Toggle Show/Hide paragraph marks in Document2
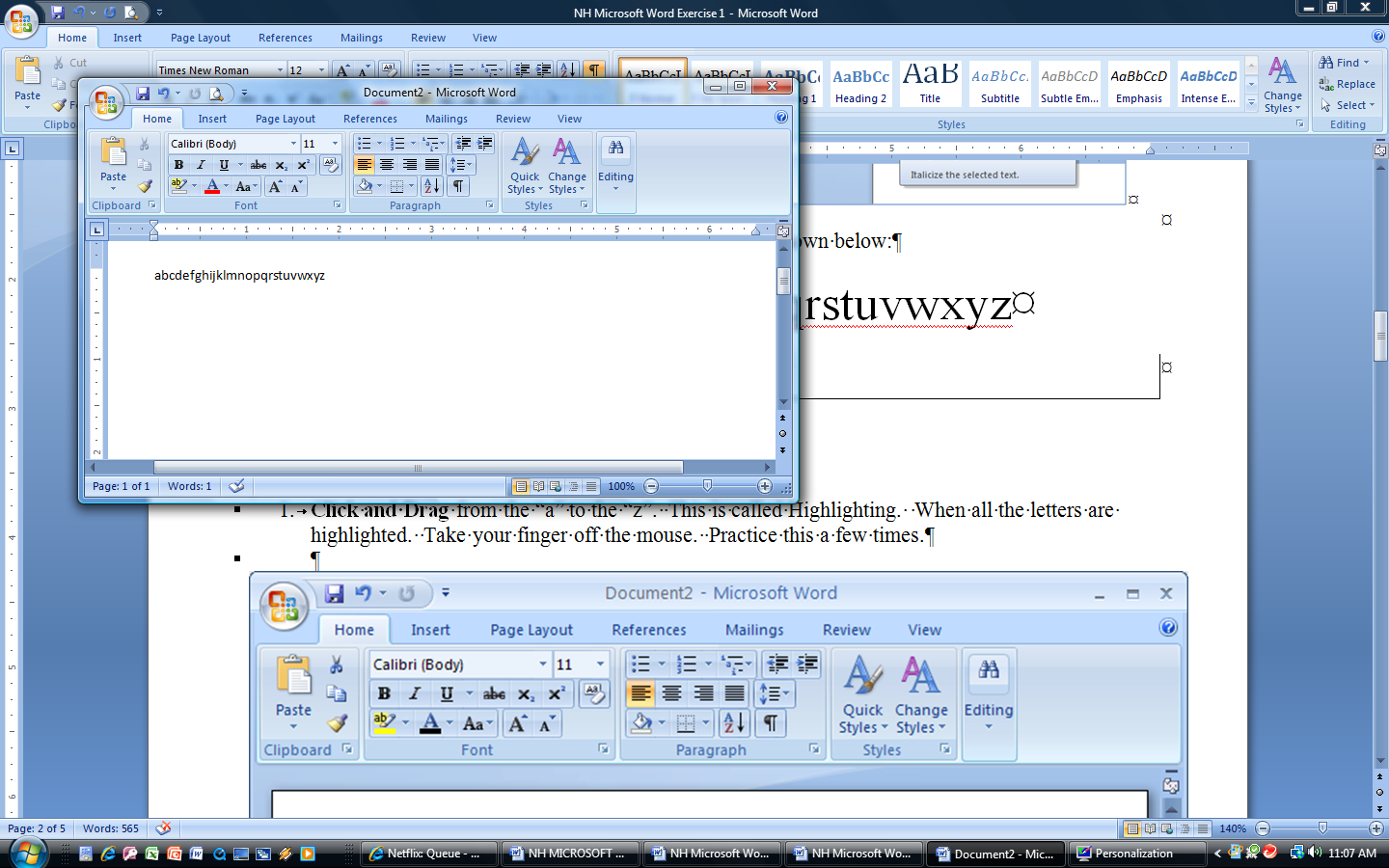Viewport: 1389px width, 868px height. (459, 186)
